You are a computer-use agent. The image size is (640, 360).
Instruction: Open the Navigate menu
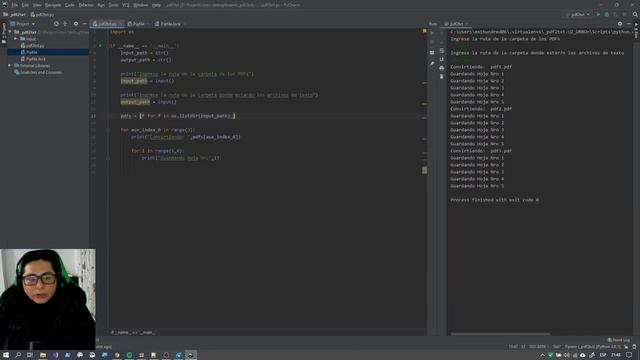(x=53, y=5)
